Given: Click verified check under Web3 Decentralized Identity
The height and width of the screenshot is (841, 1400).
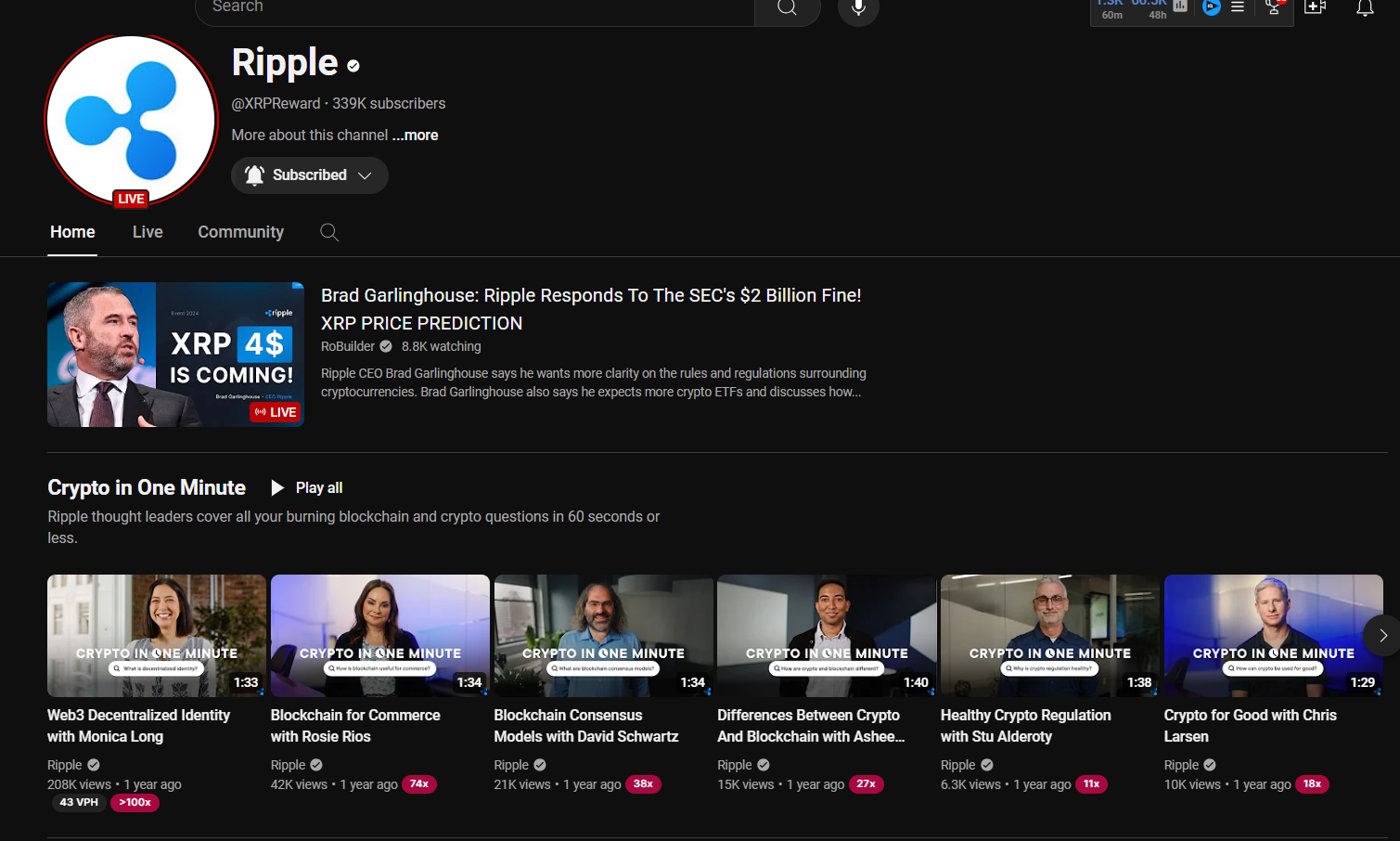Looking at the screenshot, I should [x=94, y=765].
